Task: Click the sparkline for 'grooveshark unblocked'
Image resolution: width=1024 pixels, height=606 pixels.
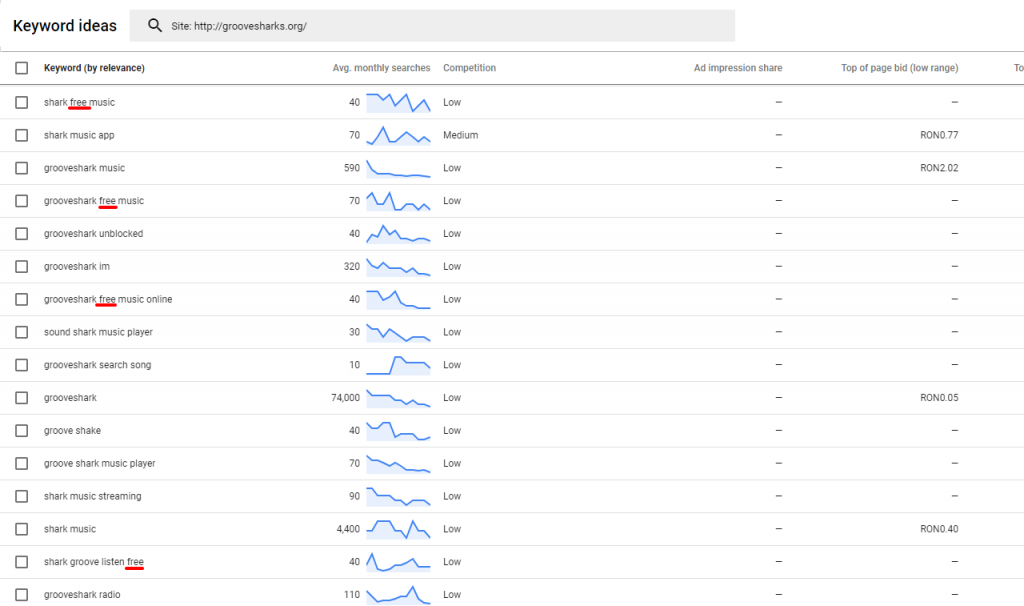Action: click(x=398, y=234)
